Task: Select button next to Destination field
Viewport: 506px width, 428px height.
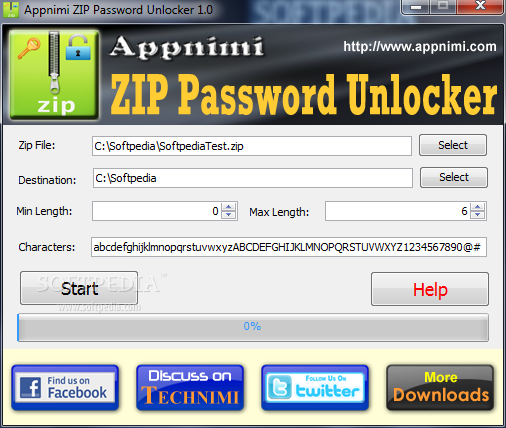Action: [x=454, y=177]
